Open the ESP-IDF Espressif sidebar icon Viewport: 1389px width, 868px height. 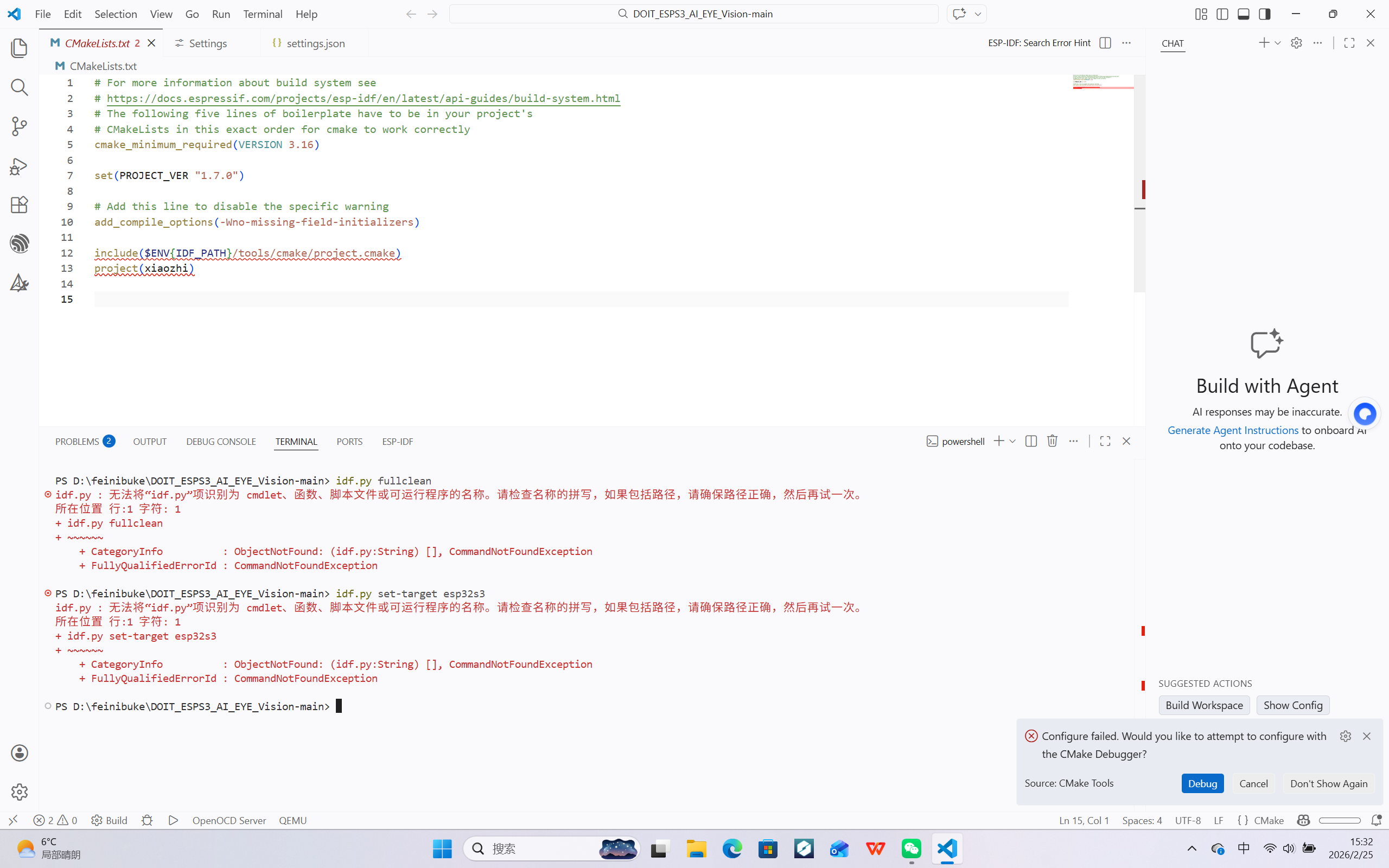pos(19,244)
